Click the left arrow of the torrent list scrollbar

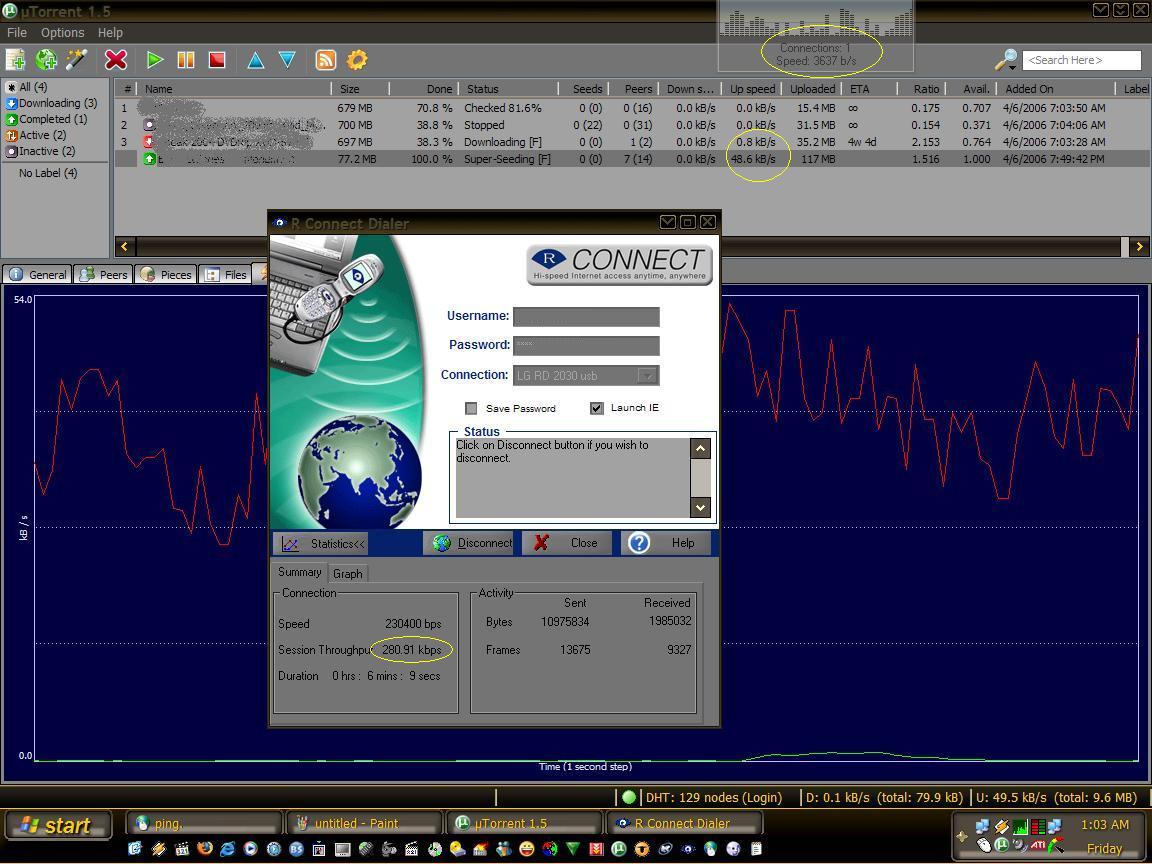pos(124,247)
